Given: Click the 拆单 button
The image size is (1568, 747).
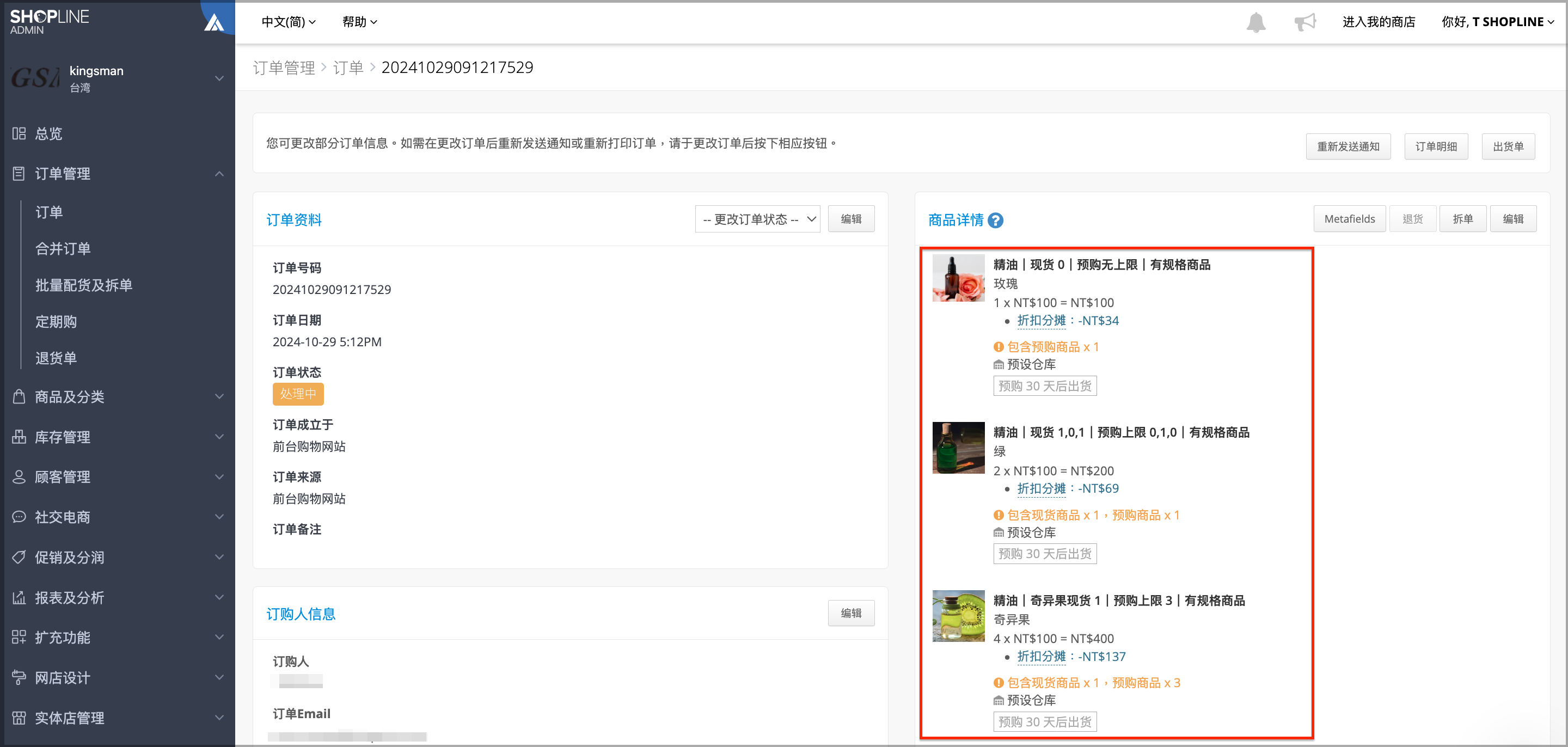Looking at the screenshot, I should [1462, 219].
